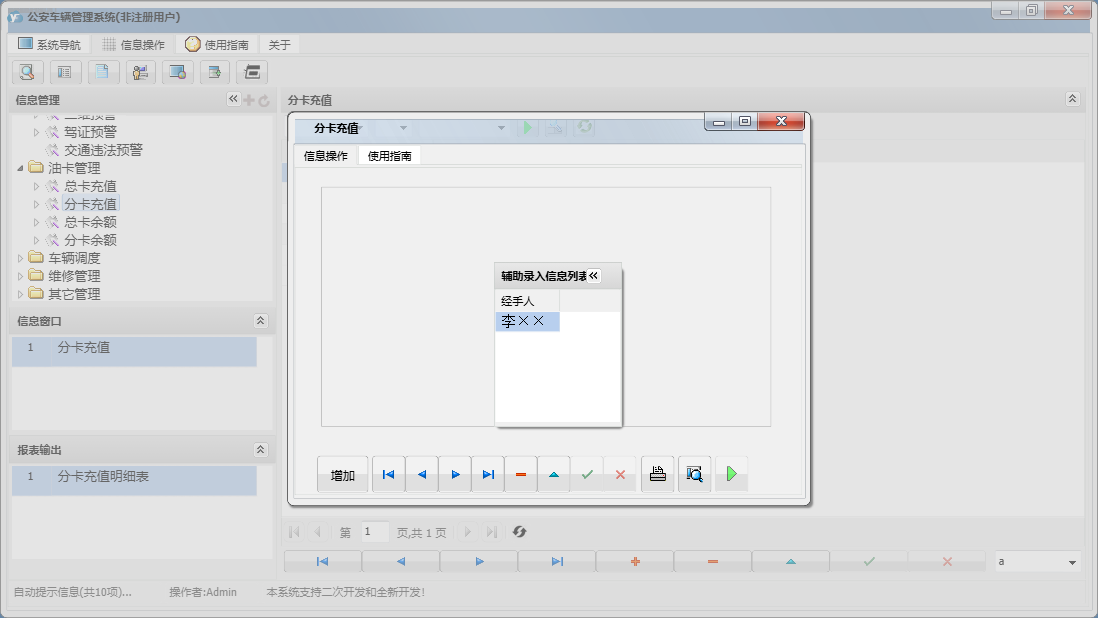Screen dimensions: 1098x618
Task: Click the magnifier search toolbar icon
Action: (27, 72)
